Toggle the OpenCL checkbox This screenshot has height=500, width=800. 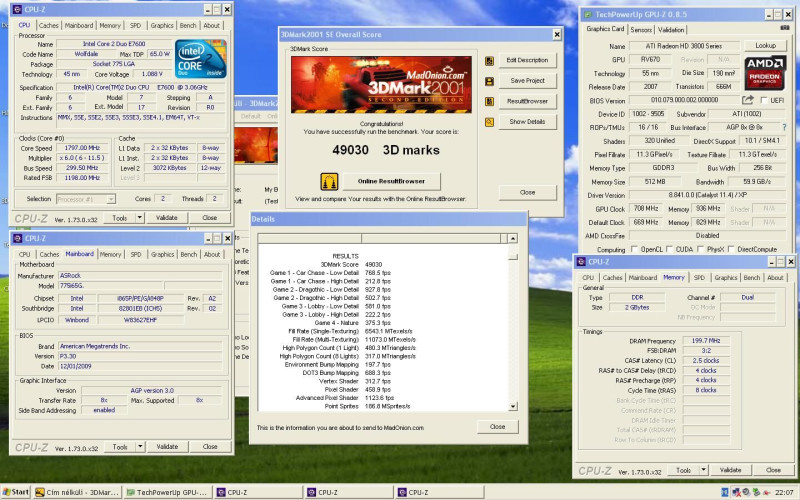pos(634,249)
